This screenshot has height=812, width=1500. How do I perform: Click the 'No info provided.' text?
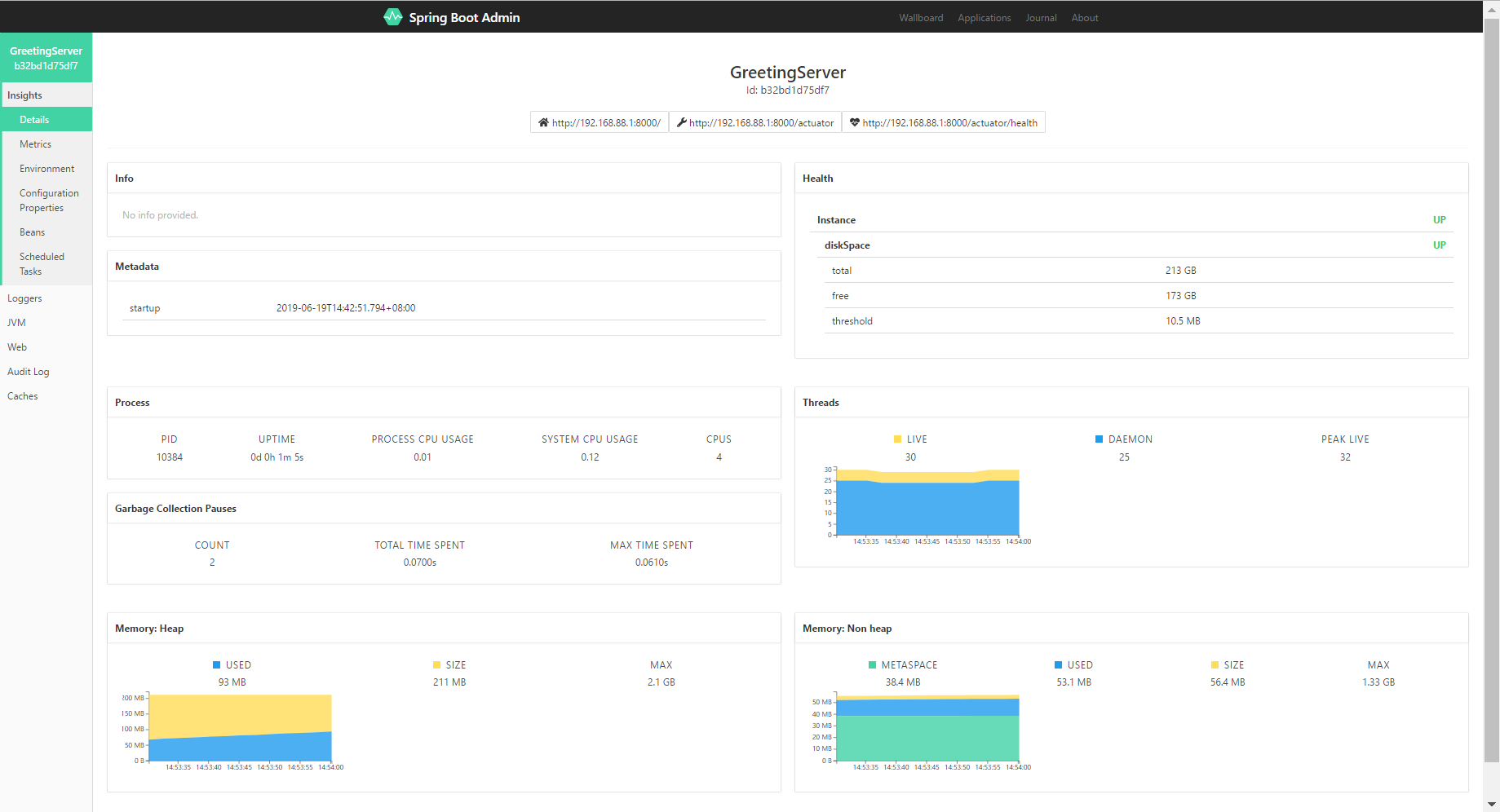[160, 215]
